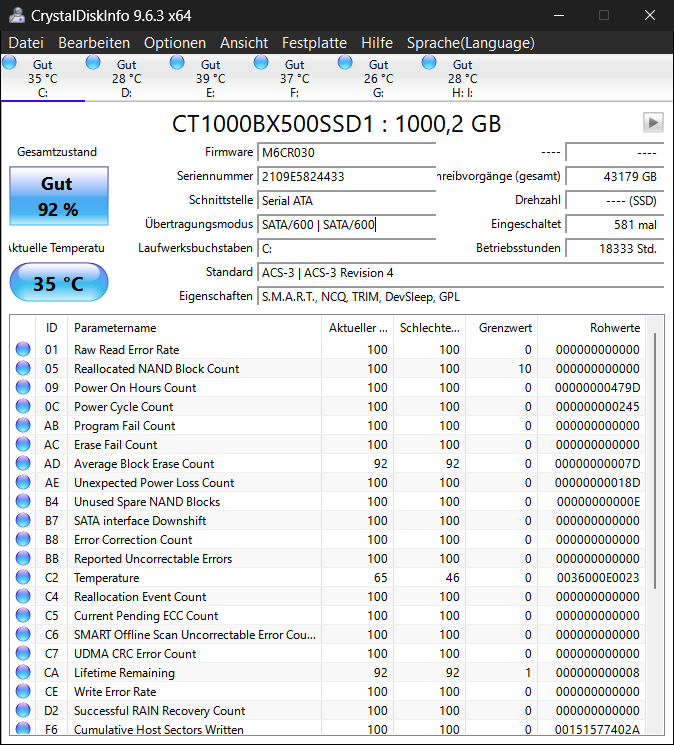Click the Drehzahl value ---- (SSD)
This screenshot has width=674, height=745.
615,201
